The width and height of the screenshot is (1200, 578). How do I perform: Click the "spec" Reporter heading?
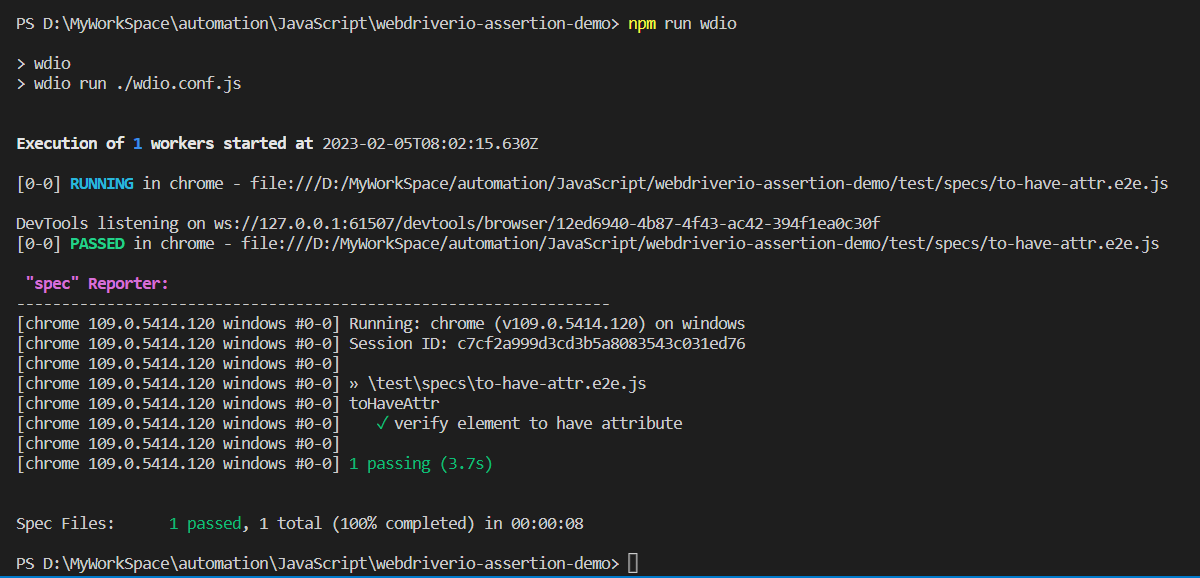[97, 284]
